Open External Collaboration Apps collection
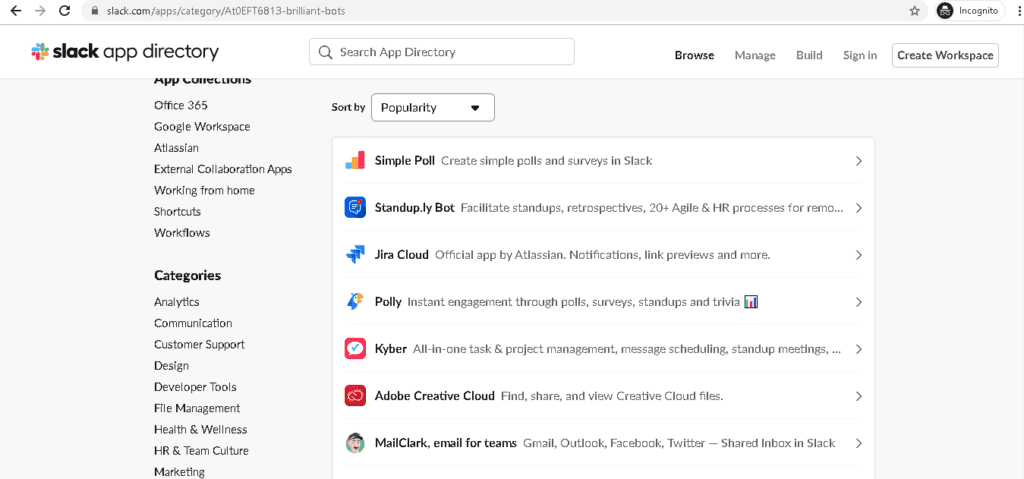This screenshot has height=479, width=1024. tap(223, 169)
